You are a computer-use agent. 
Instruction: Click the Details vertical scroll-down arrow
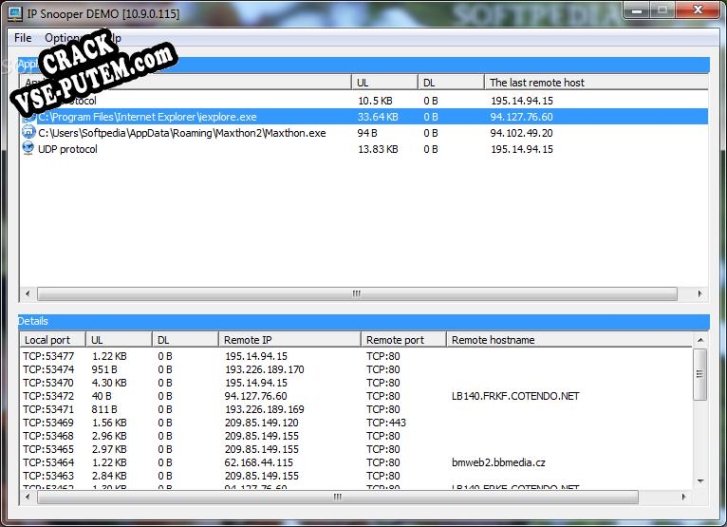coord(700,481)
